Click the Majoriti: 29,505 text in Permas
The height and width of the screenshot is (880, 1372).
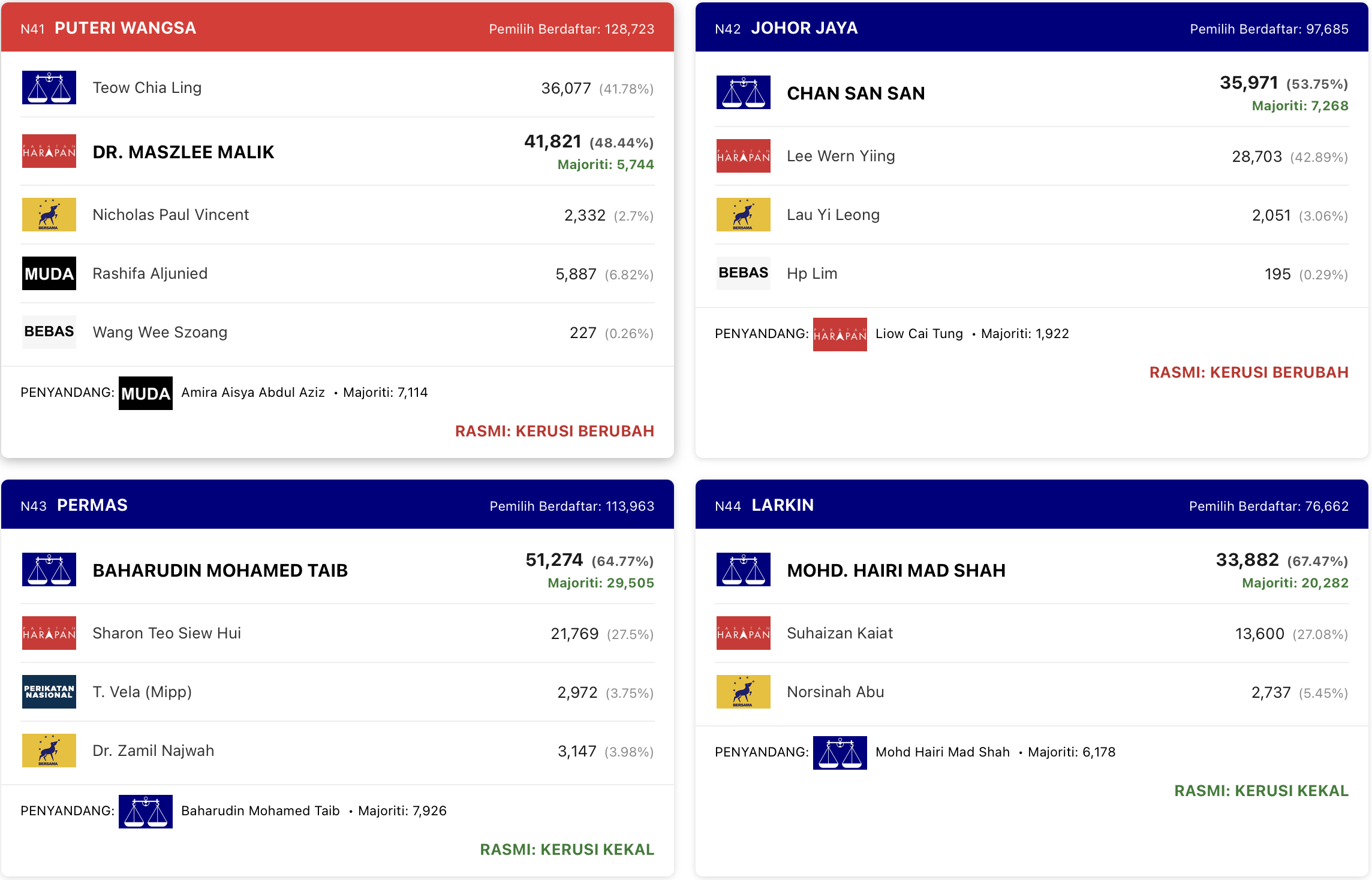[601, 583]
